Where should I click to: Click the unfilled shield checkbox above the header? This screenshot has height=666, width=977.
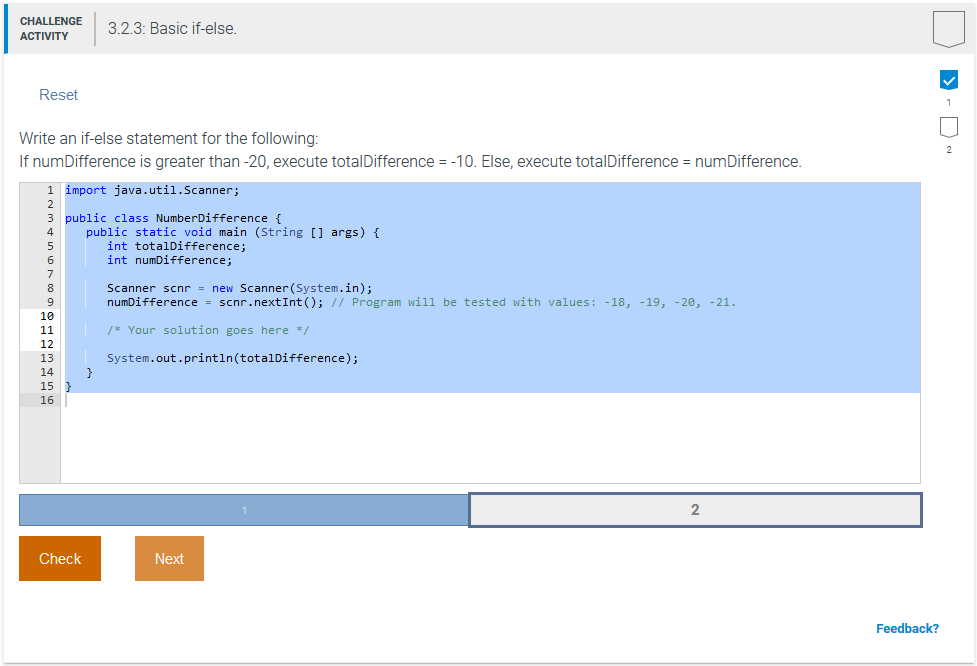(947, 28)
